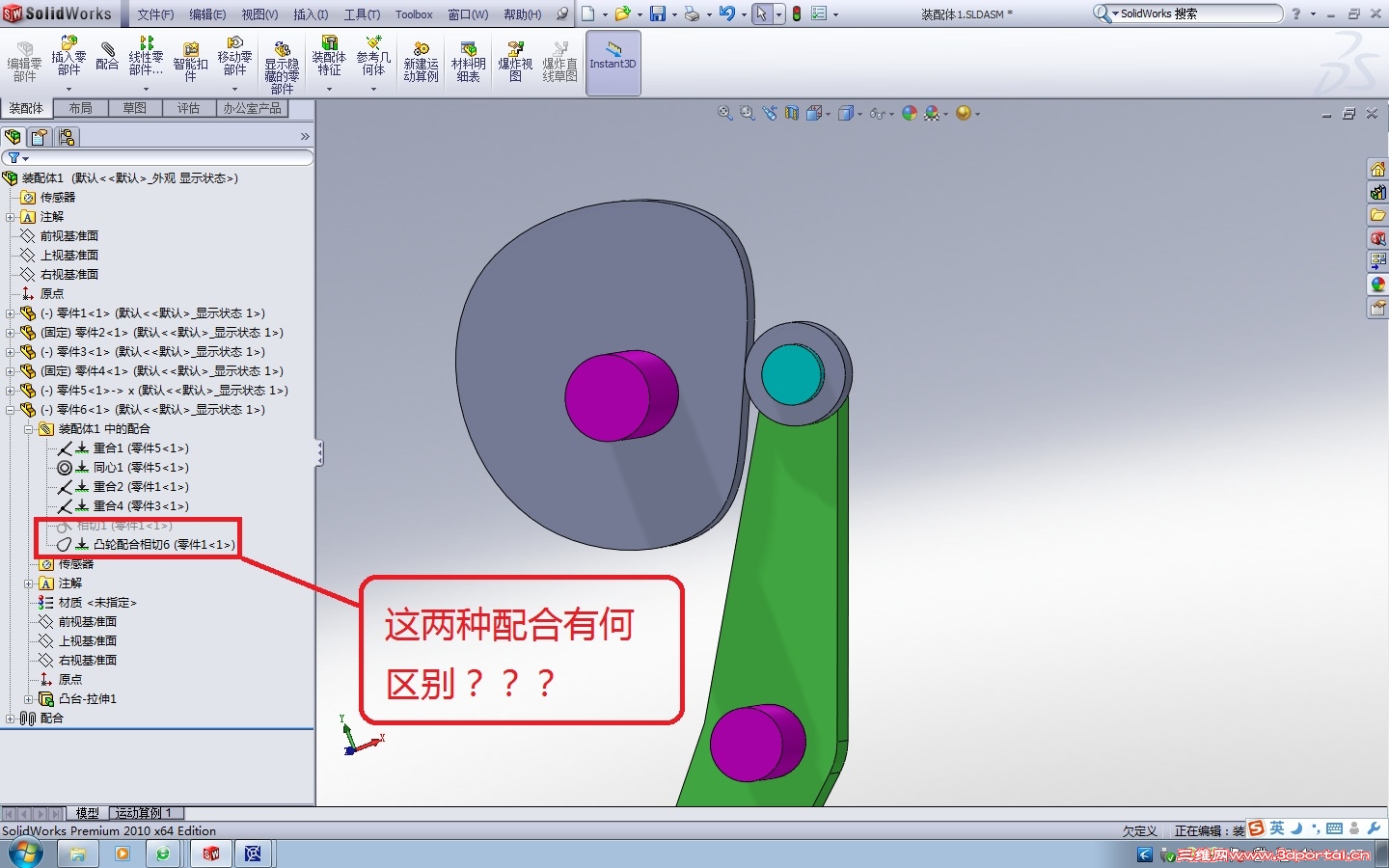
Task: Click the New document icon
Action: pos(587,14)
